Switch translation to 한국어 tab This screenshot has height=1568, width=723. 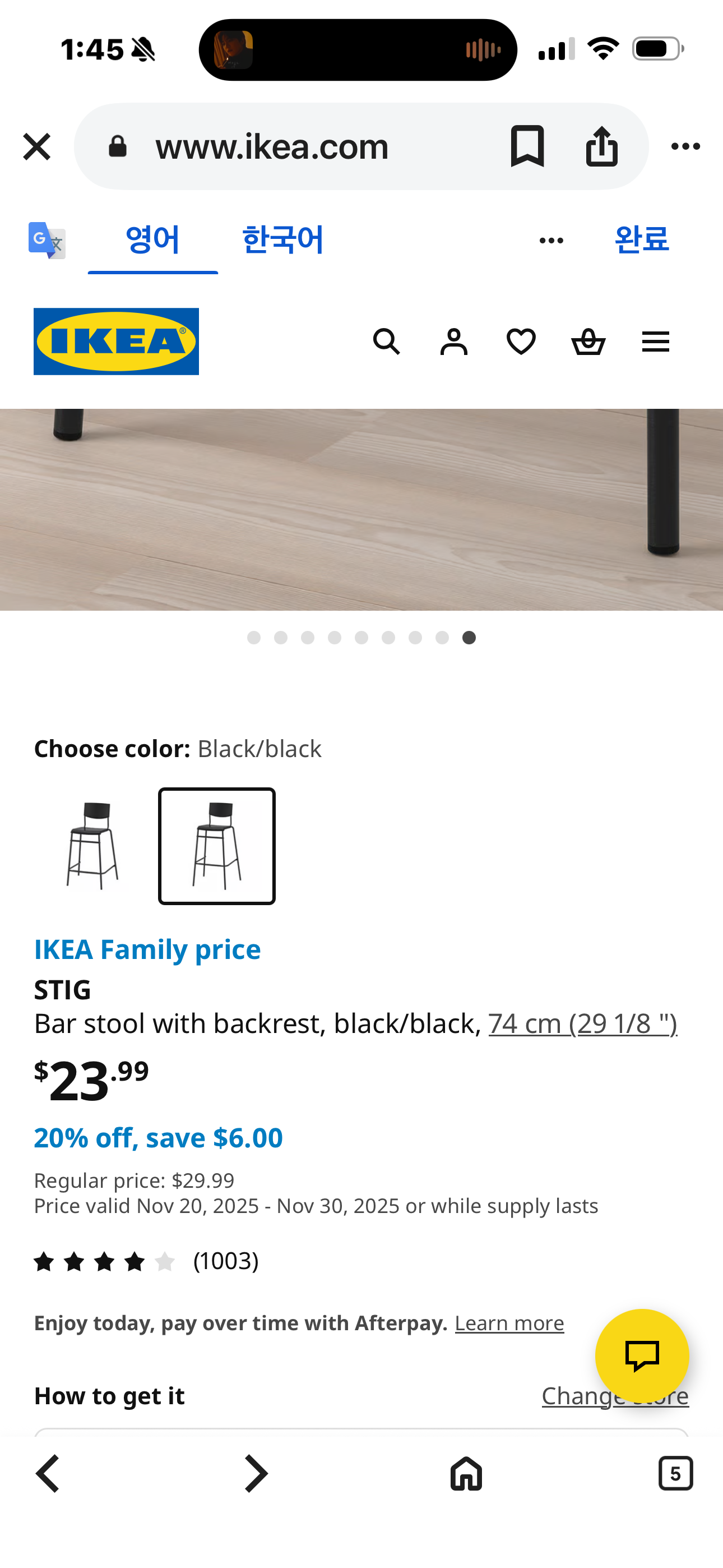[x=282, y=239]
